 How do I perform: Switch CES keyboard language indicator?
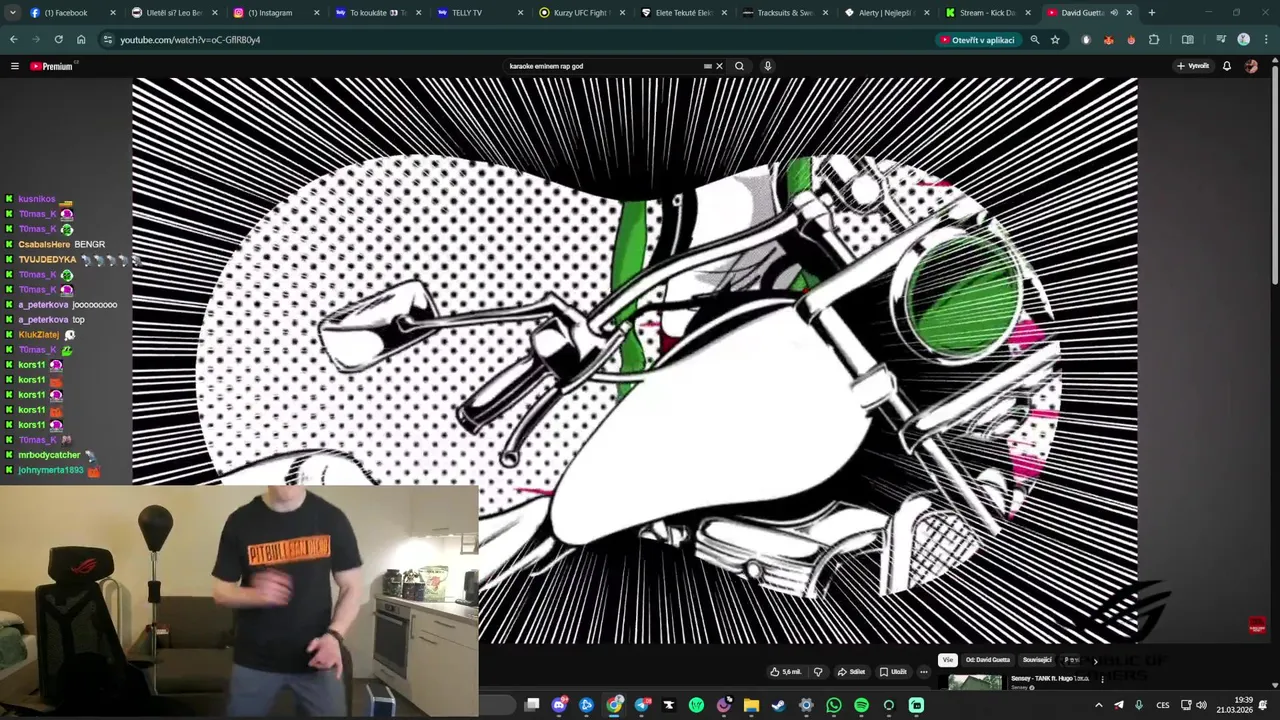tap(1163, 705)
